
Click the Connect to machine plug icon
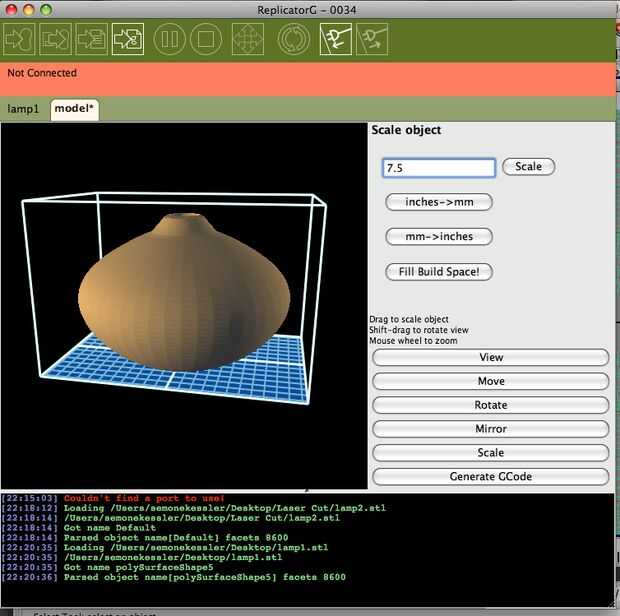click(336, 39)
